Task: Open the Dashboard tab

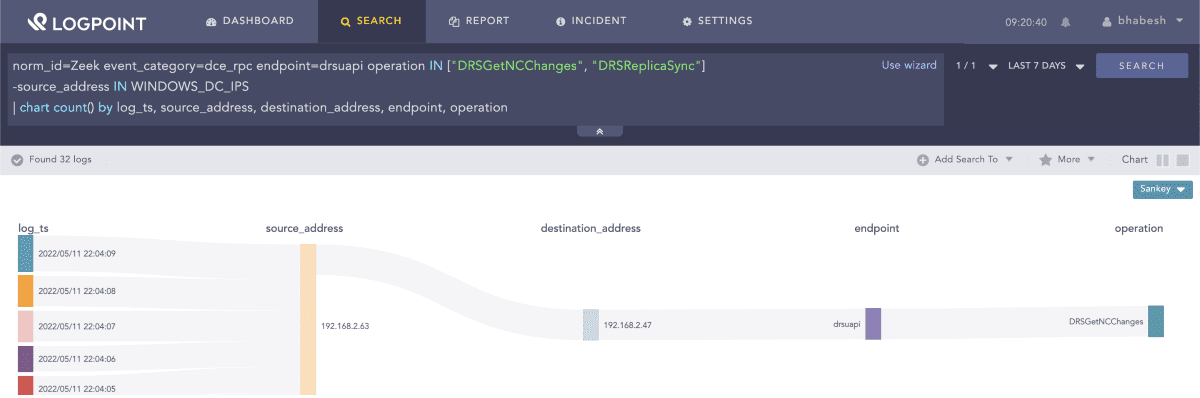Action: point(250,21)
